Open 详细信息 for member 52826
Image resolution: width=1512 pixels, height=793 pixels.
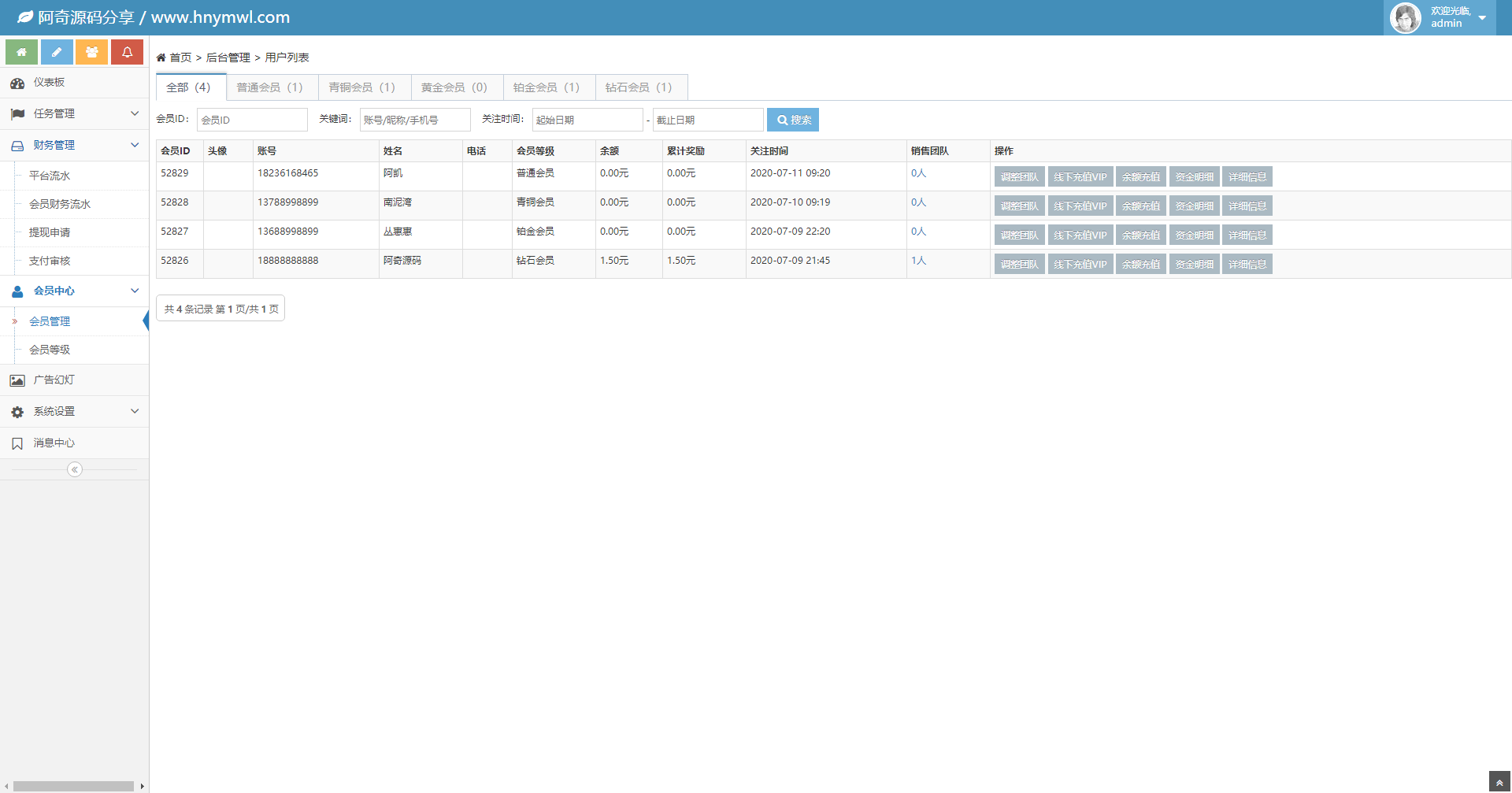click(x=1247, y=265)
